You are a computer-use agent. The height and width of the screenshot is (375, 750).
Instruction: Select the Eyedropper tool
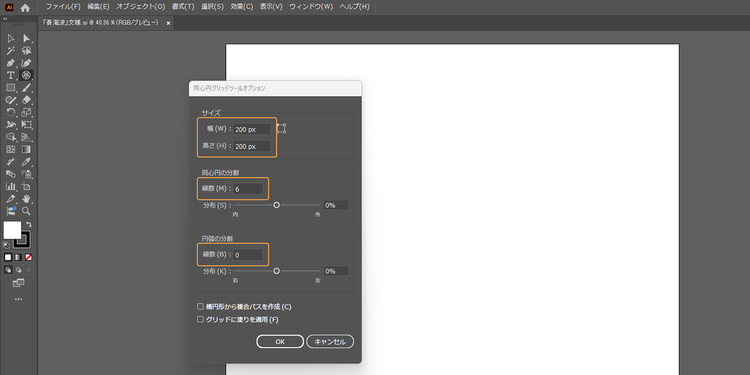coord(26,162)
